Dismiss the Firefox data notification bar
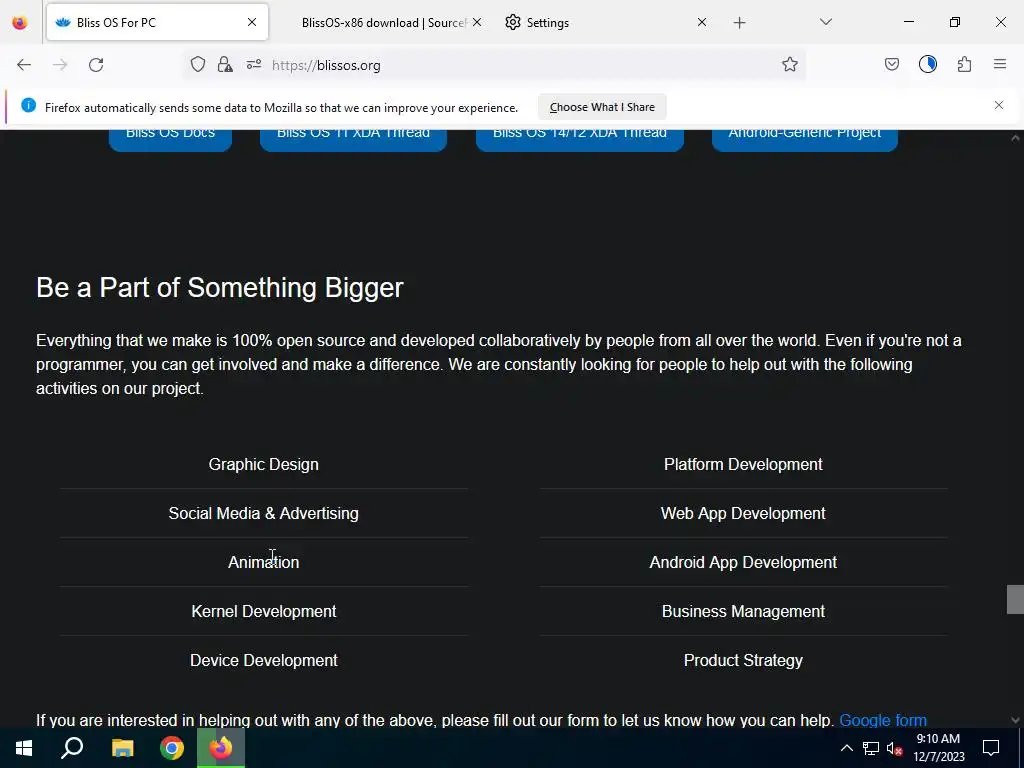1024x768 pixels. coord(999,105)
